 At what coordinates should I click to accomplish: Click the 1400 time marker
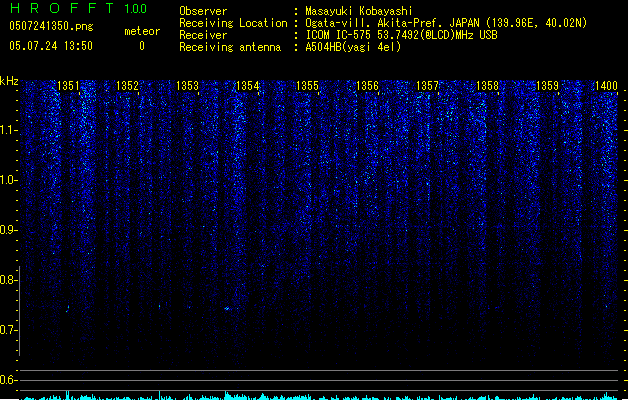point(606,86)
